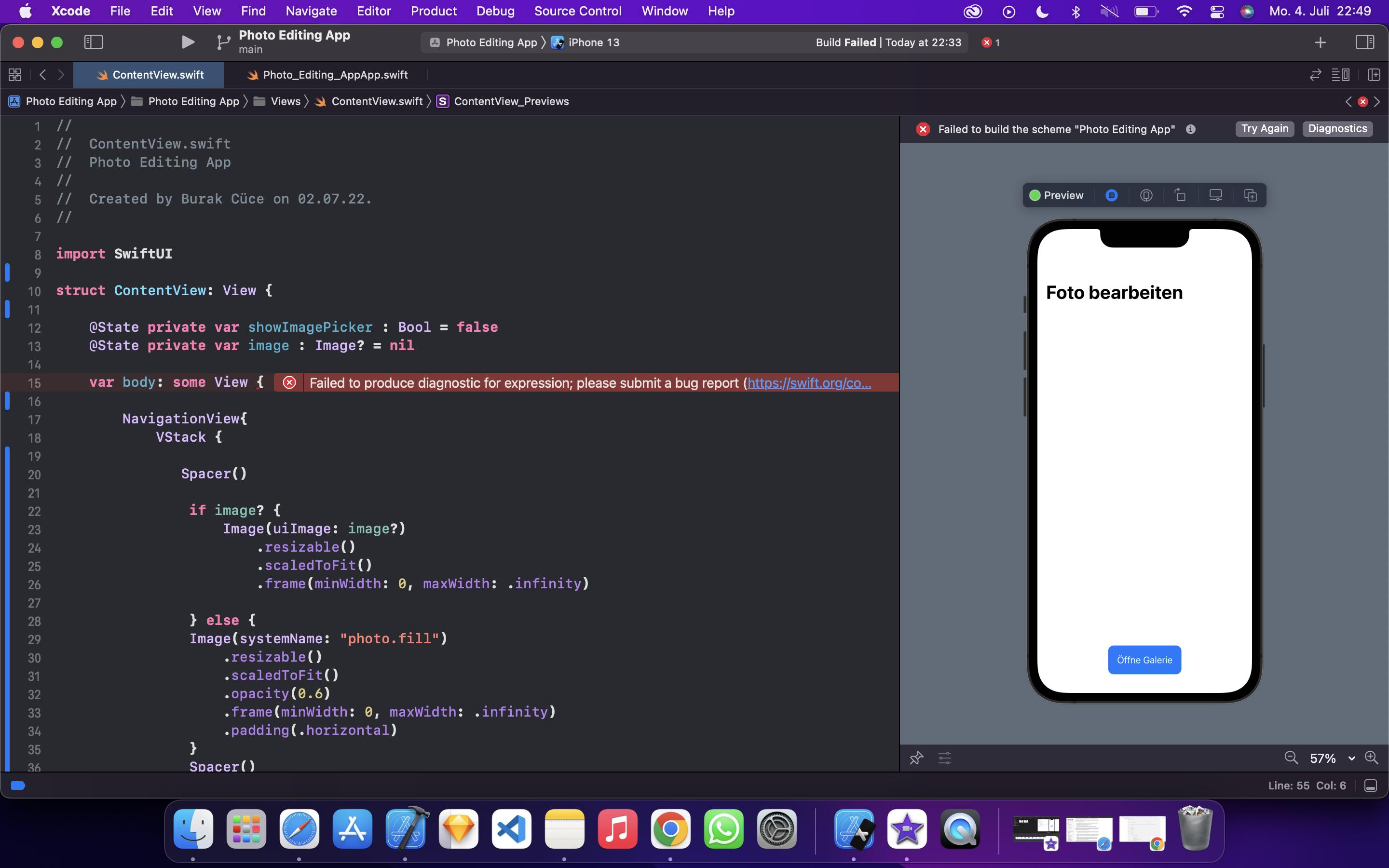The width and height of the screenshot is (1389, 868).
Task: Add an editor on the right
Action: pos(1374,75)
